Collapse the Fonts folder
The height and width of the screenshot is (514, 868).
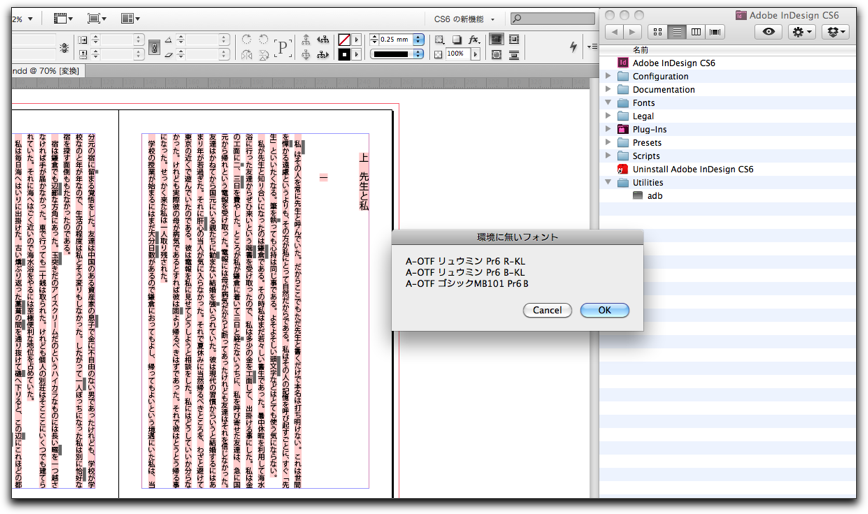(x=608, y=102)
